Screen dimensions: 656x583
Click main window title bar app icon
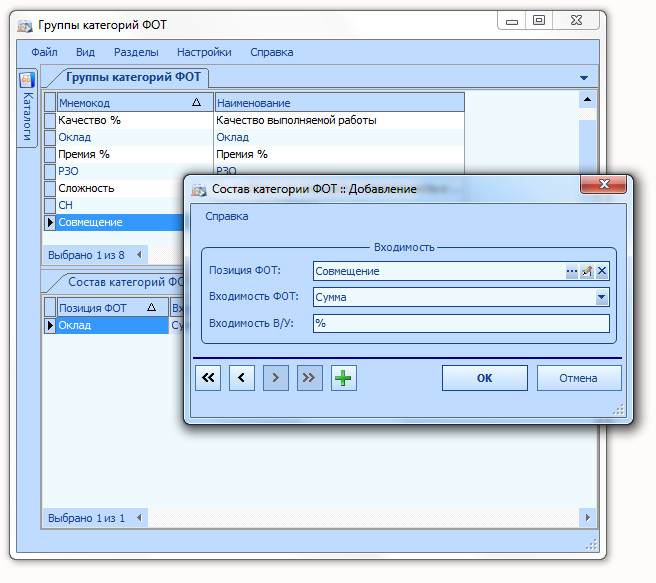(x=25, y=26)
